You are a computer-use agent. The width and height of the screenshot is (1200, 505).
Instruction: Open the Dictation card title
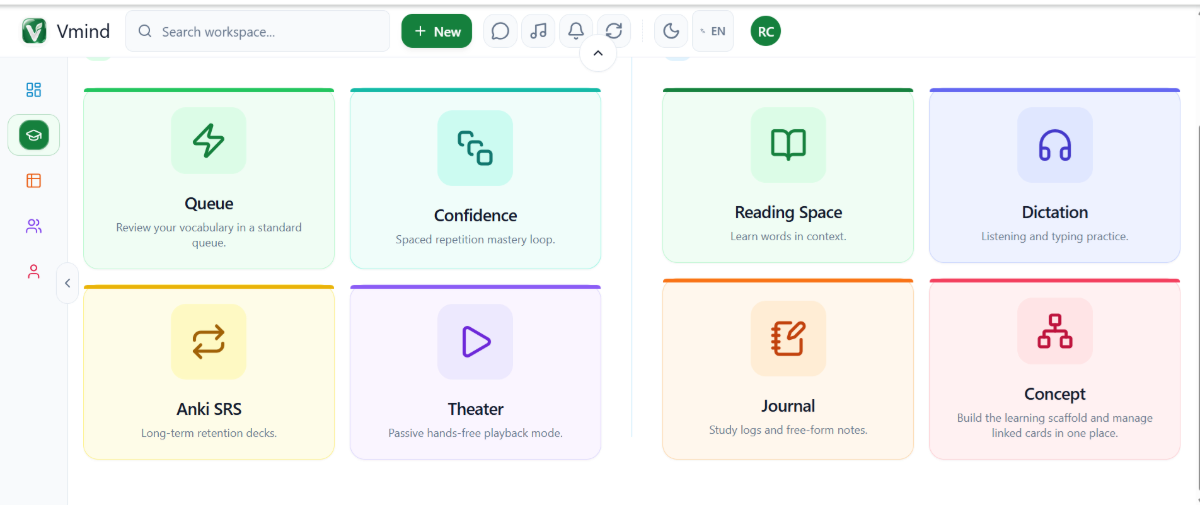point(1055,213)
